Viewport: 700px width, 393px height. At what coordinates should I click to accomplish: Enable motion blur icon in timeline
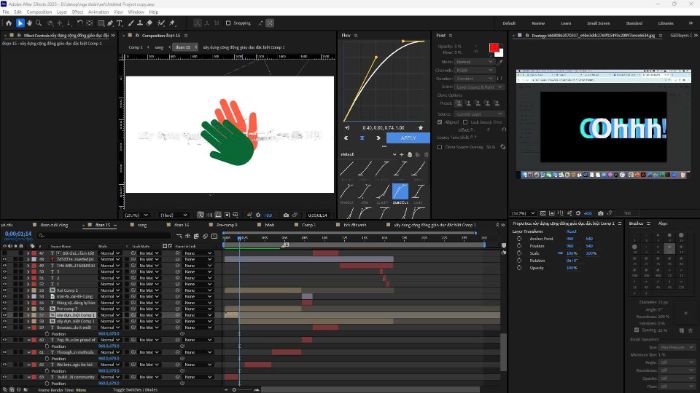[205, 236]
